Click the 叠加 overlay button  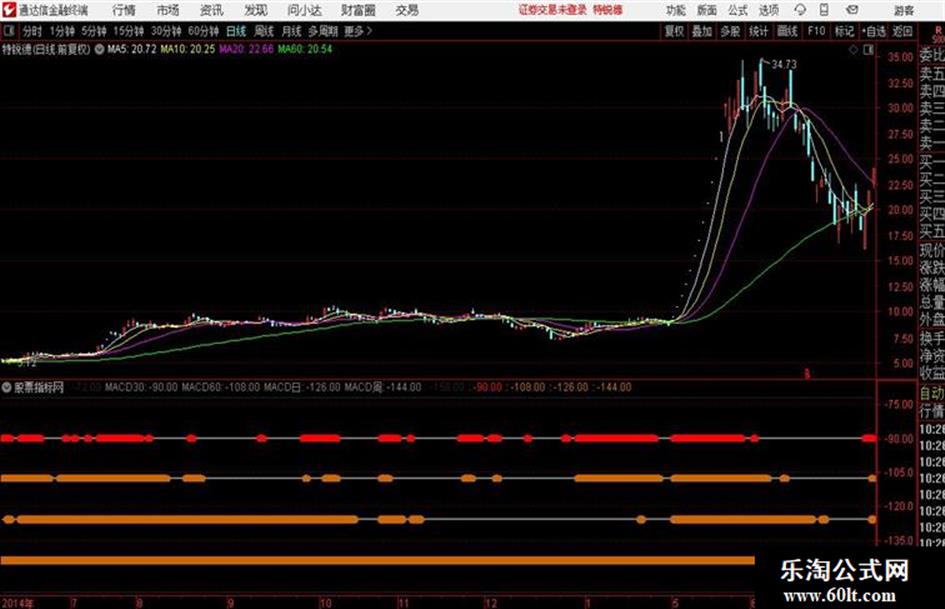(702, 31)
